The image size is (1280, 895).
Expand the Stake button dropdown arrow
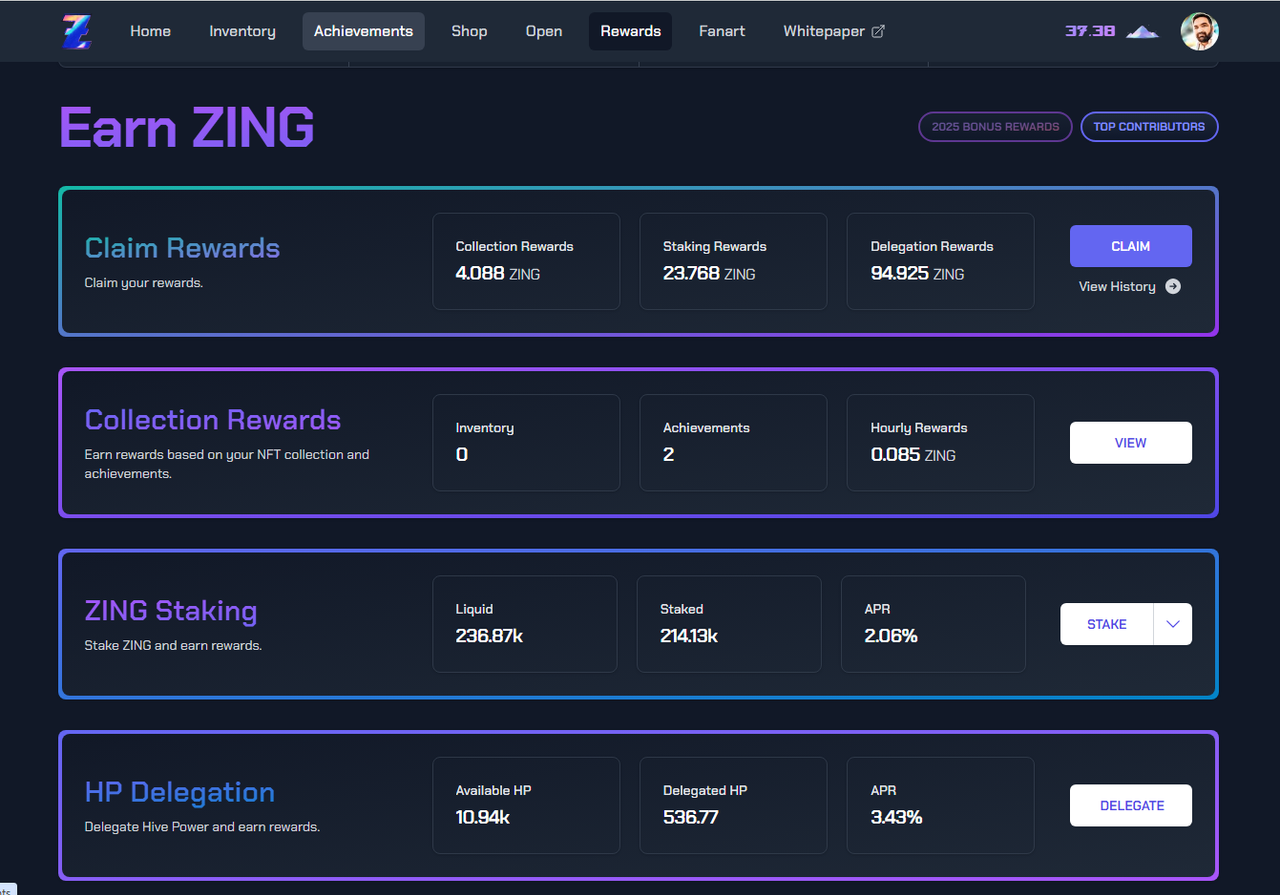1173,624
